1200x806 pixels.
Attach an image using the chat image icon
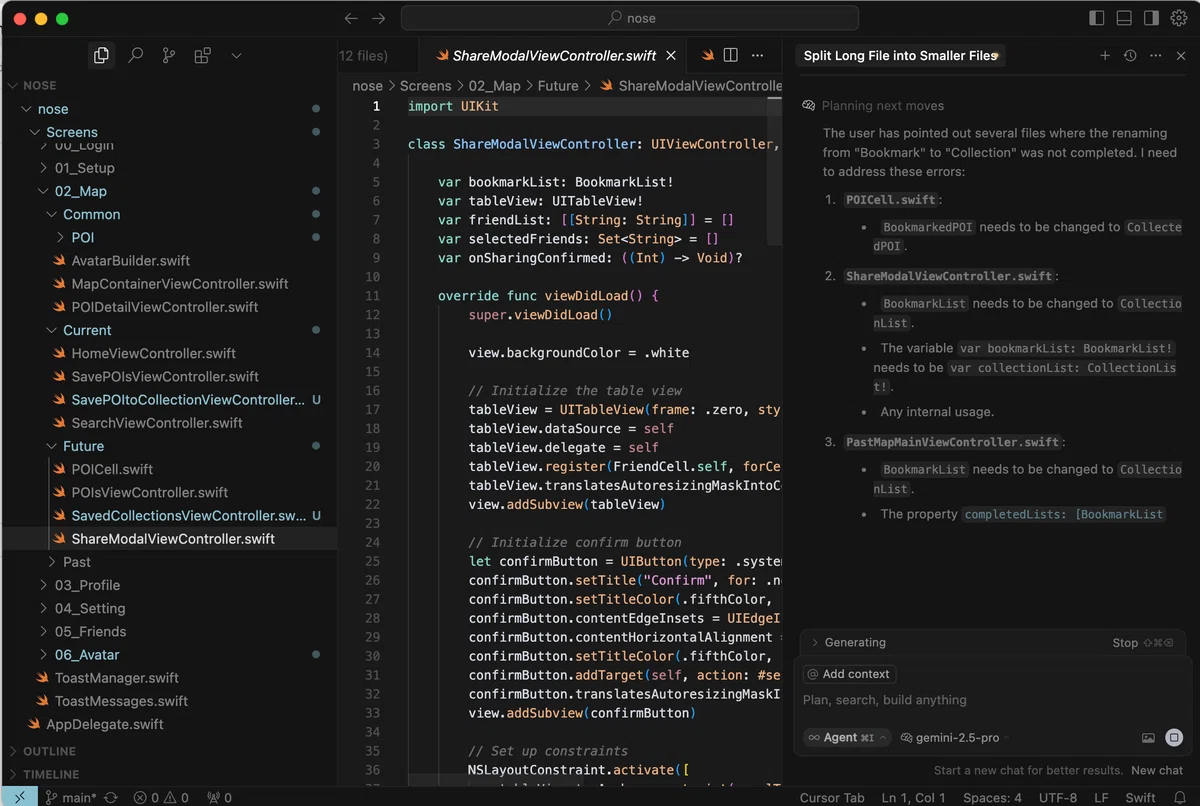tap(1148, 738)
